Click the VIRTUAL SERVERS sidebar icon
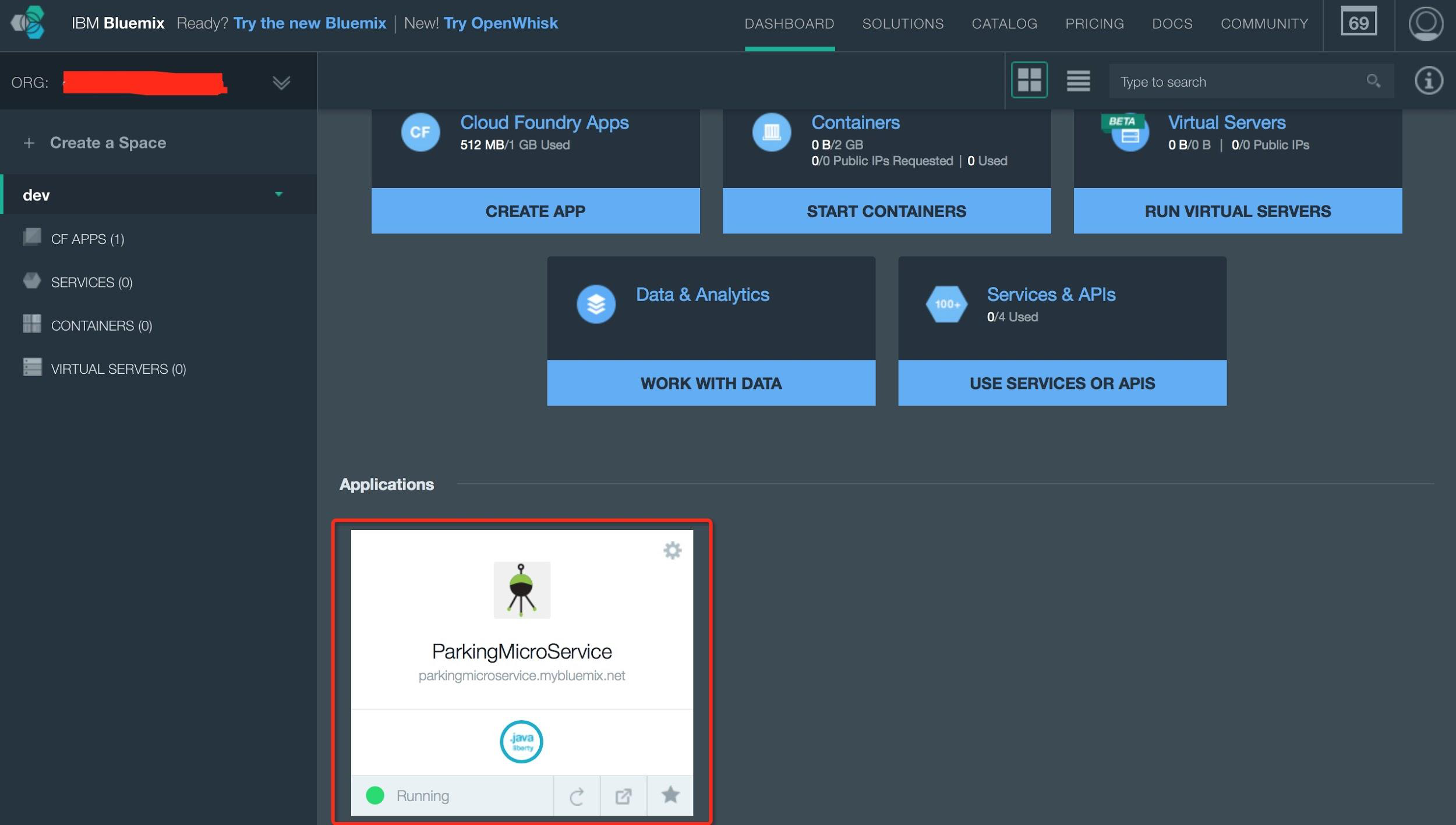The width and height of the screenshot is (1456, 825). coord(32,367)
